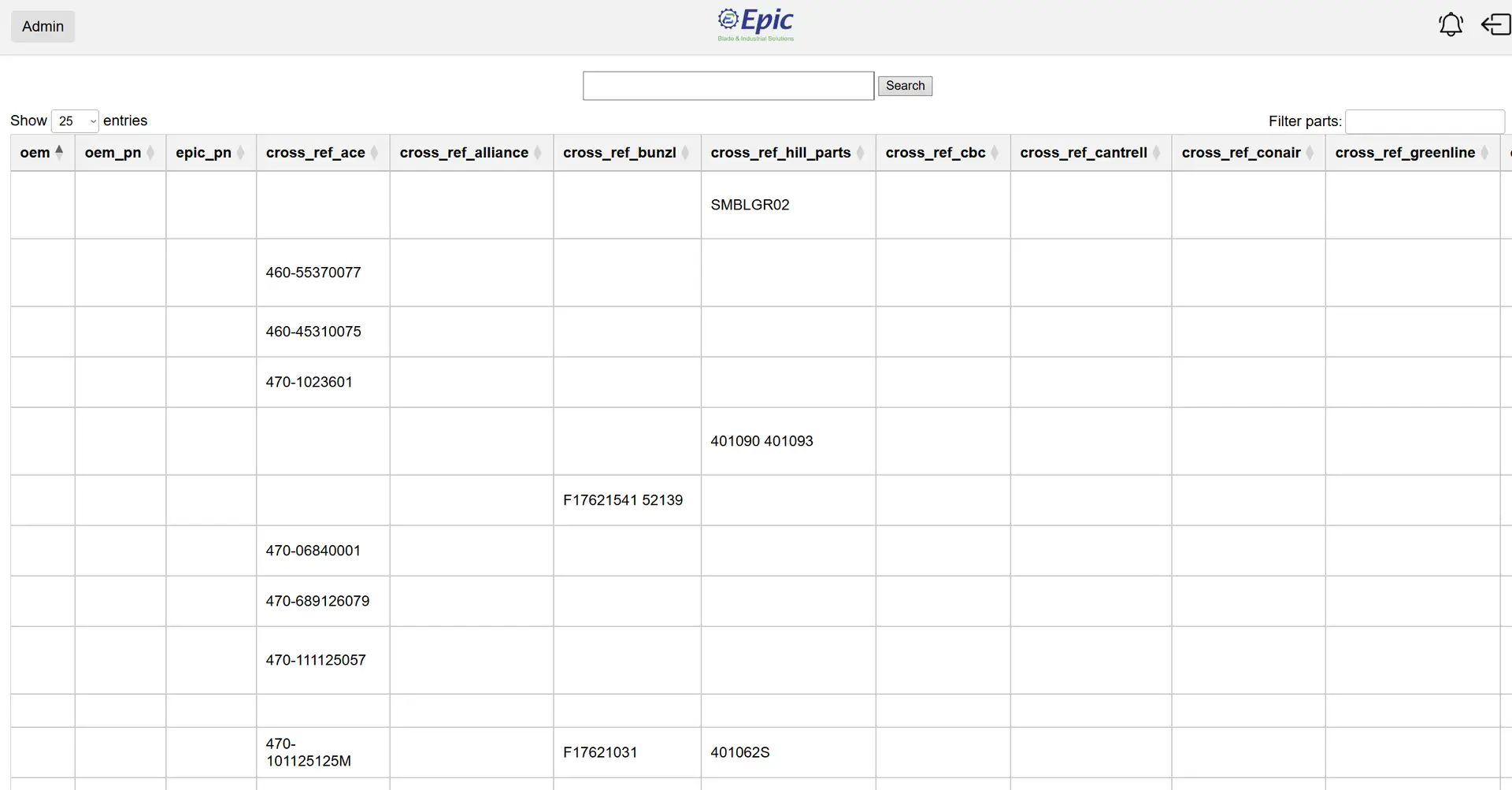The height and width of the screenshot is (790, 1512).
Task: Click sort icon on cross_ref_bunzl column
Action: point(685,153)
